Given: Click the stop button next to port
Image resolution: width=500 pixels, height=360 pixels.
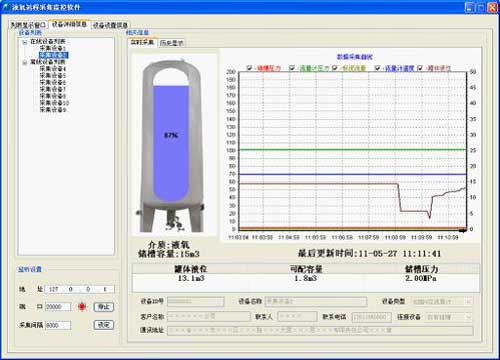Looking at the screenshot, I should coord(104,307).
